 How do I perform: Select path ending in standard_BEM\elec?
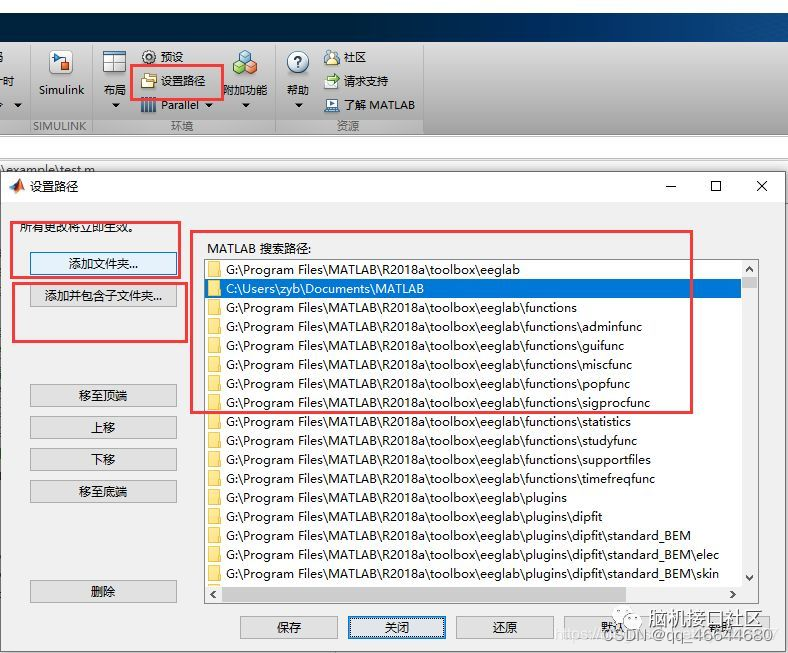click(x=473, y=554)
